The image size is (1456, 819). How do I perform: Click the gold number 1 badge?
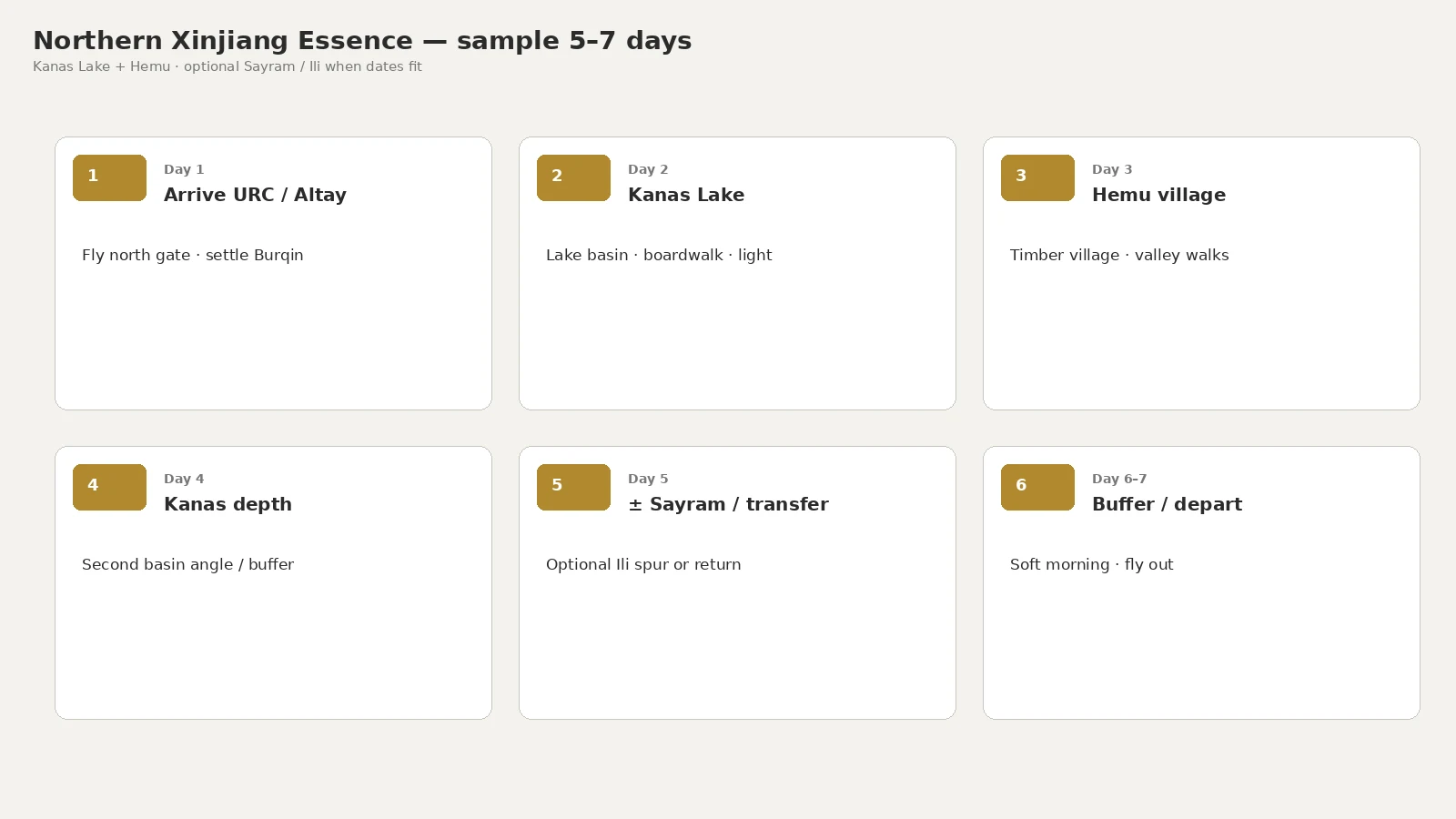[109, 177]
